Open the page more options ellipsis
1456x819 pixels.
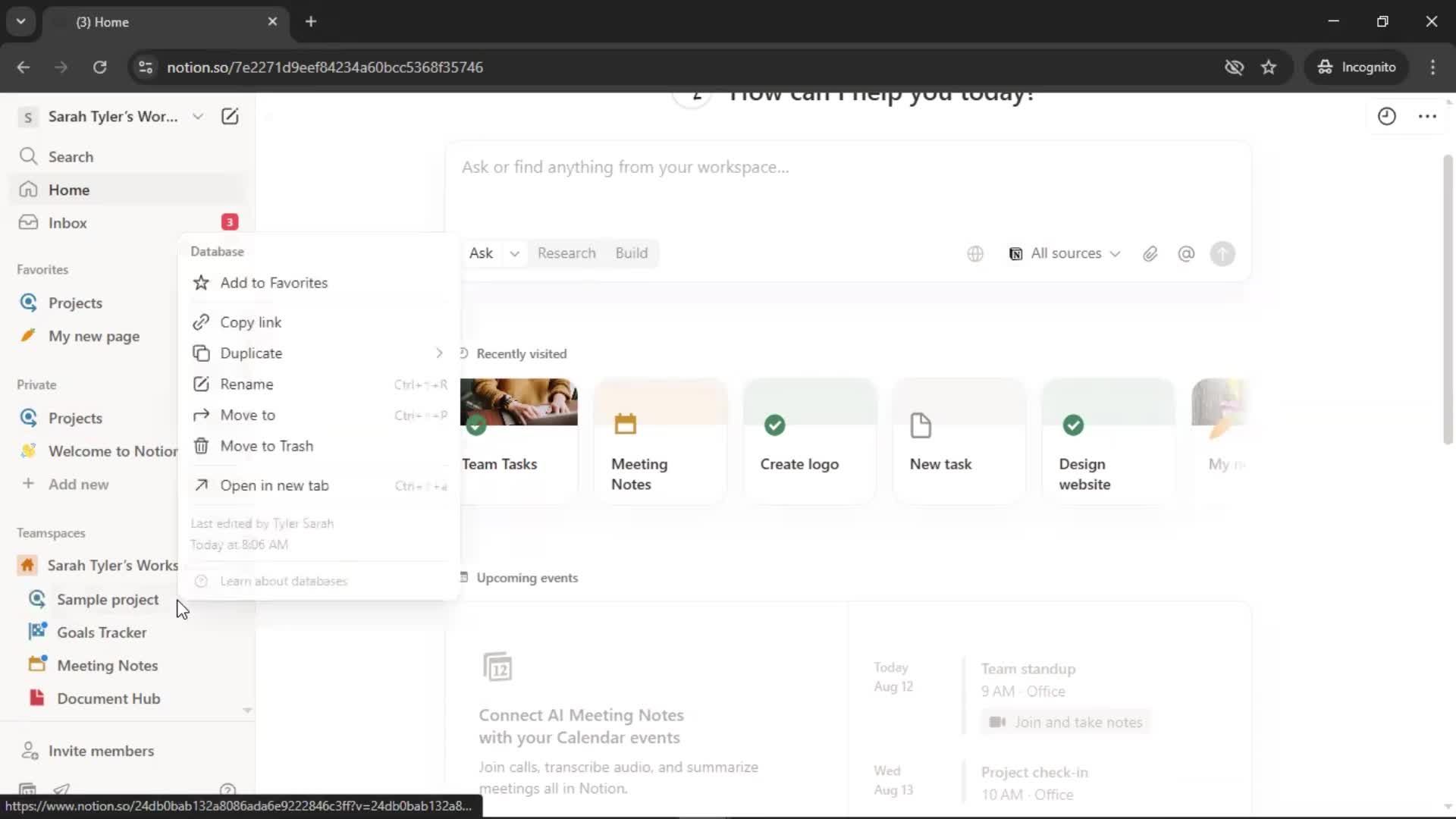1427,116
